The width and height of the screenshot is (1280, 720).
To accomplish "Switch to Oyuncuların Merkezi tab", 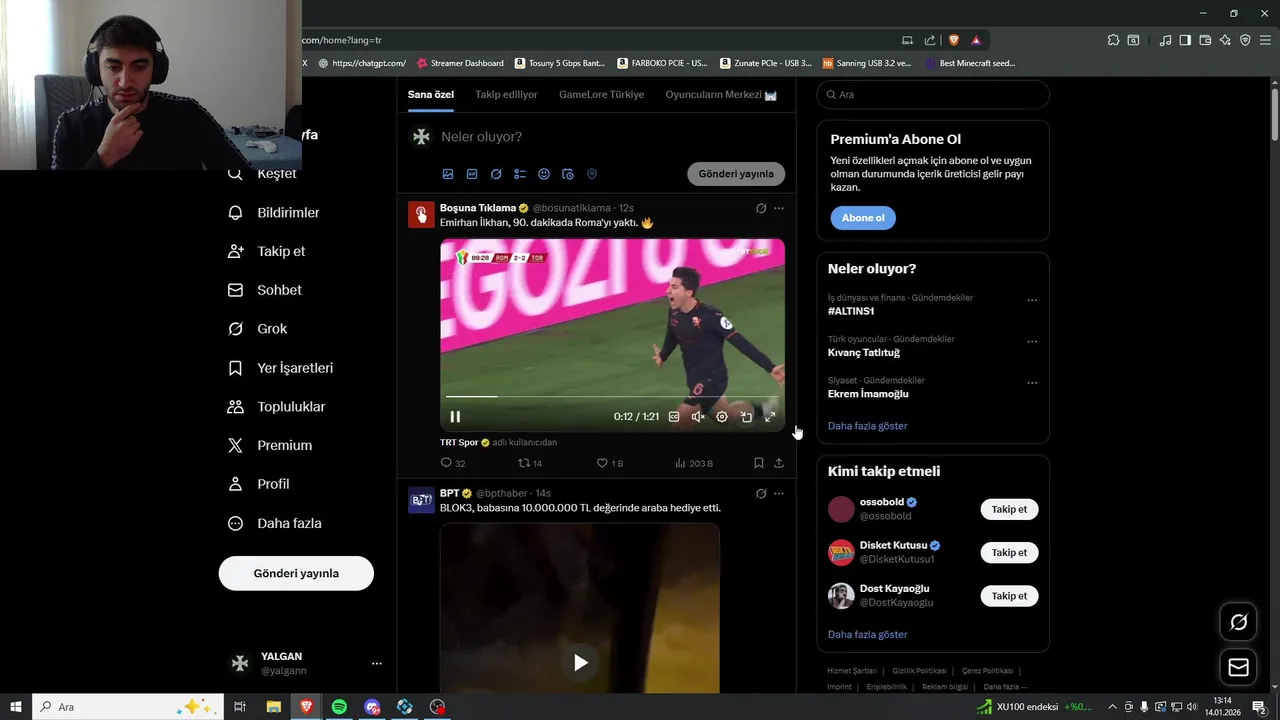I will click(x=721, y=94).
